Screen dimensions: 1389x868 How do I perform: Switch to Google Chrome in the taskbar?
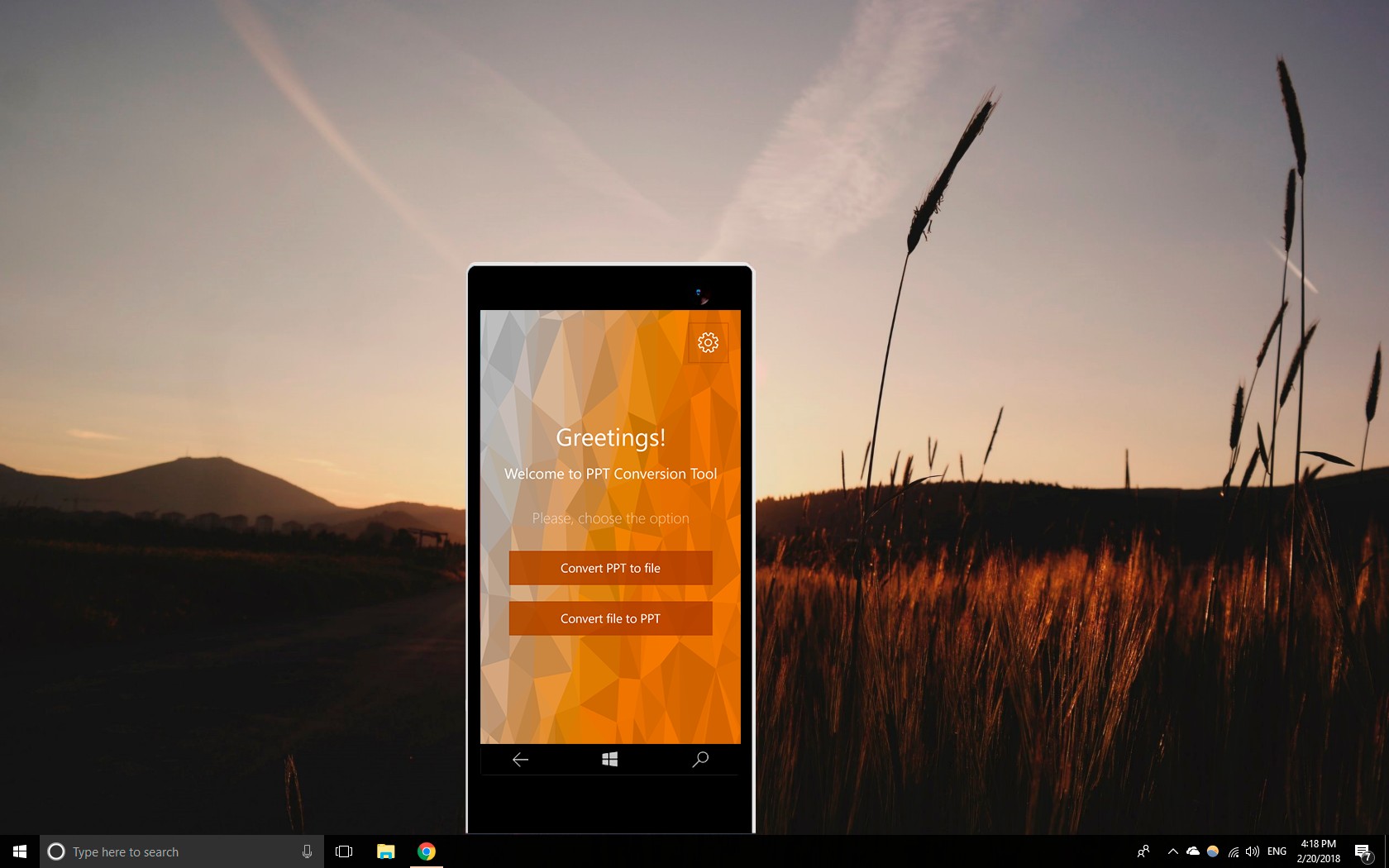pyautogui.click(x=427, y=851)
